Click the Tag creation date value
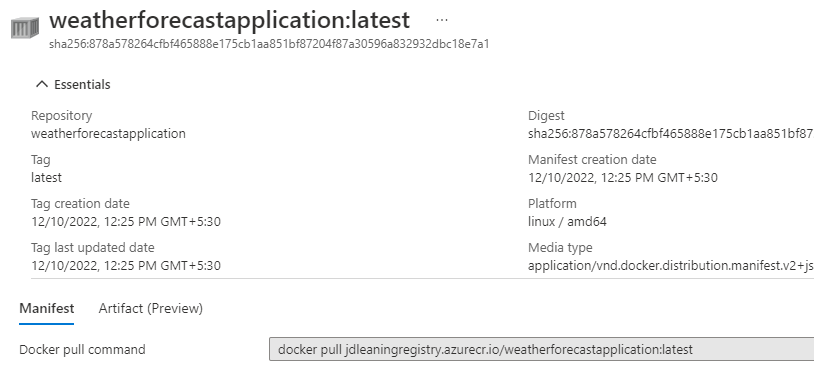This screenshot has height=376, width=814. 126,222
